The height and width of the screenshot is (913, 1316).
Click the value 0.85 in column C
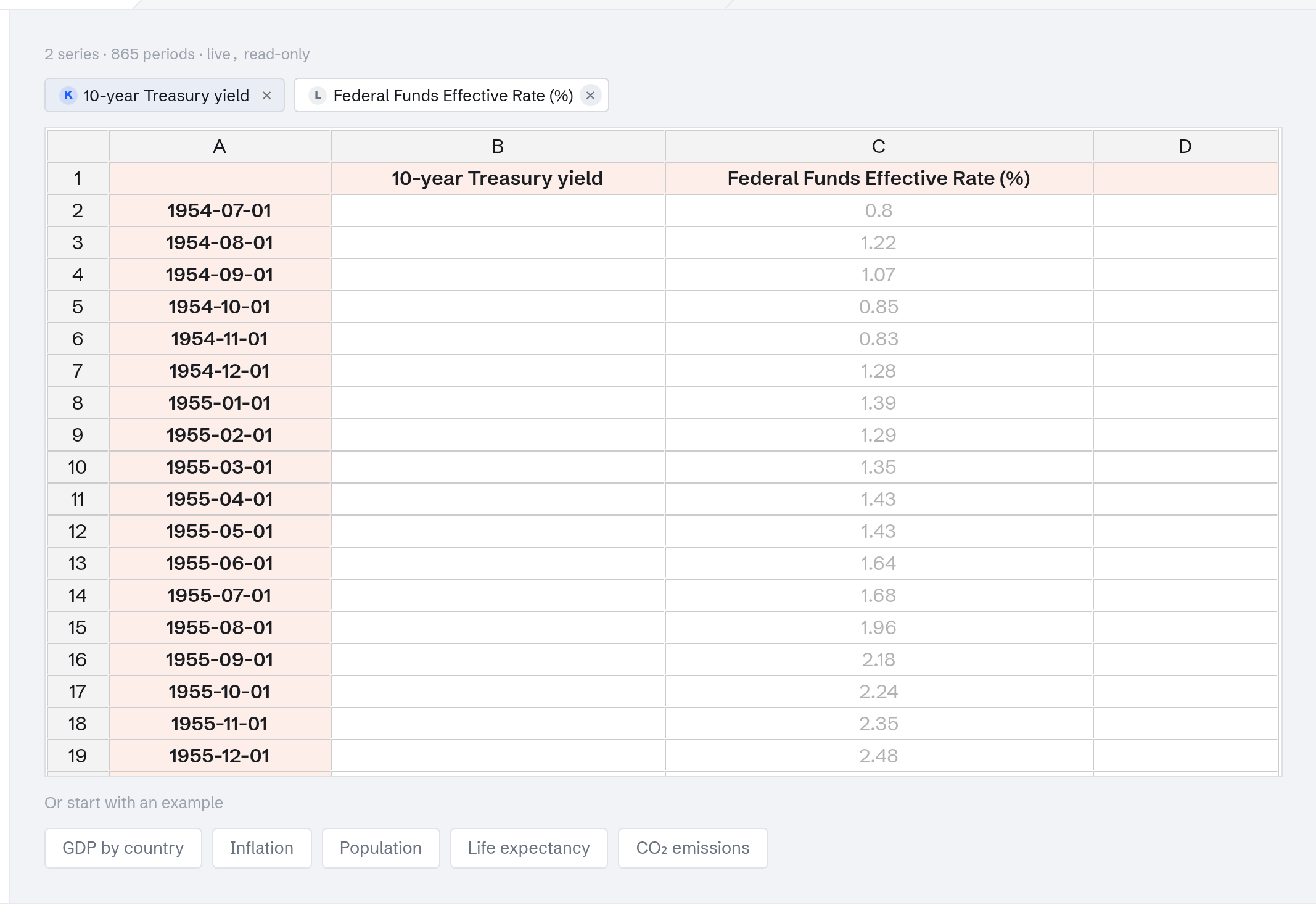(879, 307)
